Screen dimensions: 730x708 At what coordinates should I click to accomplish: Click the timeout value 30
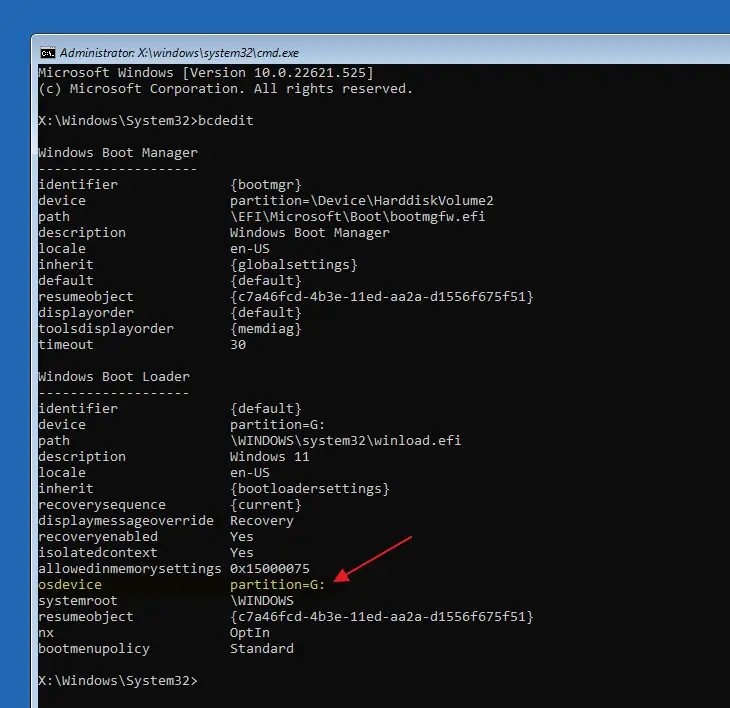238,345
